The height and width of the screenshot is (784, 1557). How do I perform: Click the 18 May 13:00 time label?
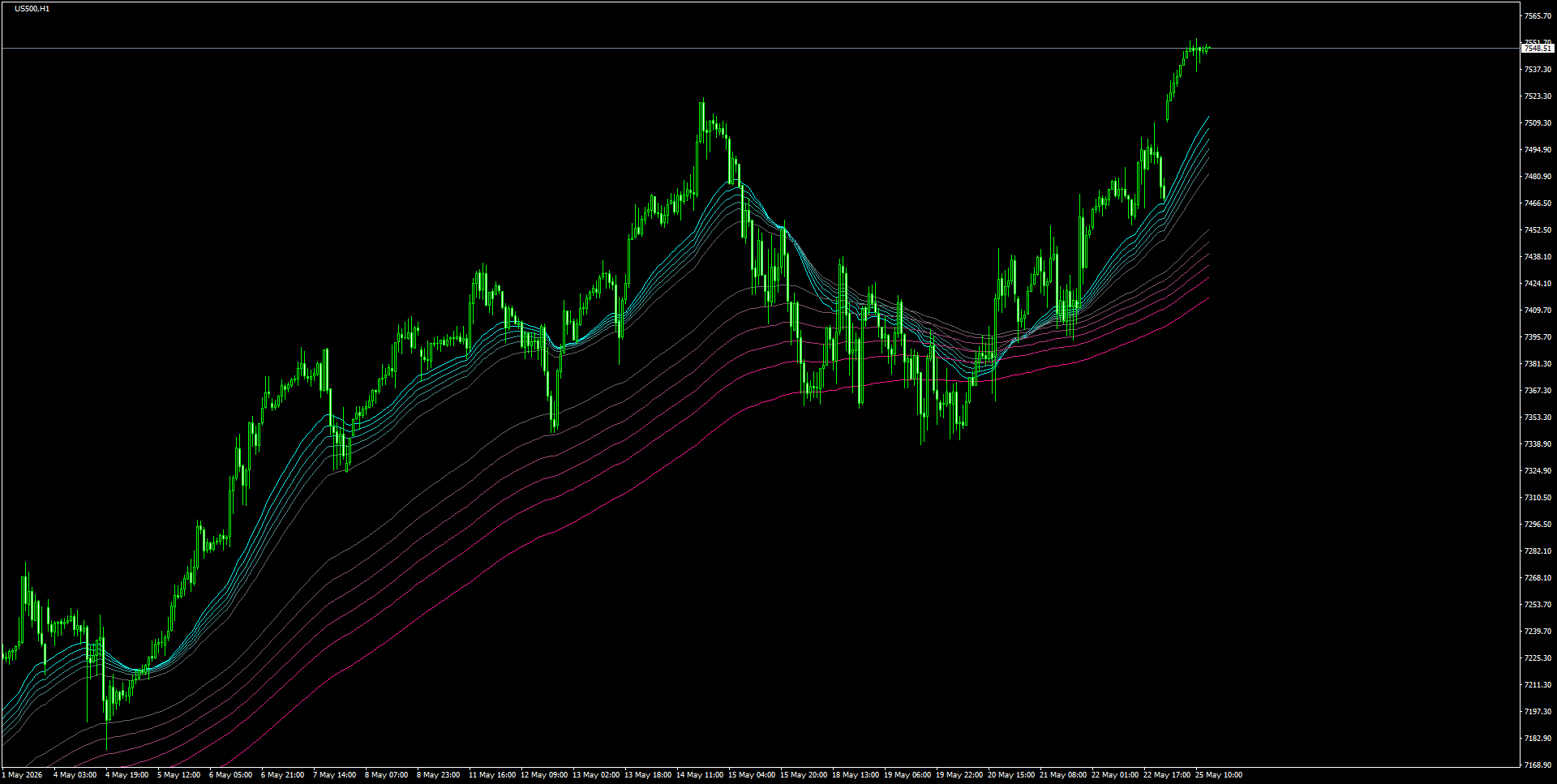click(856, 775)
